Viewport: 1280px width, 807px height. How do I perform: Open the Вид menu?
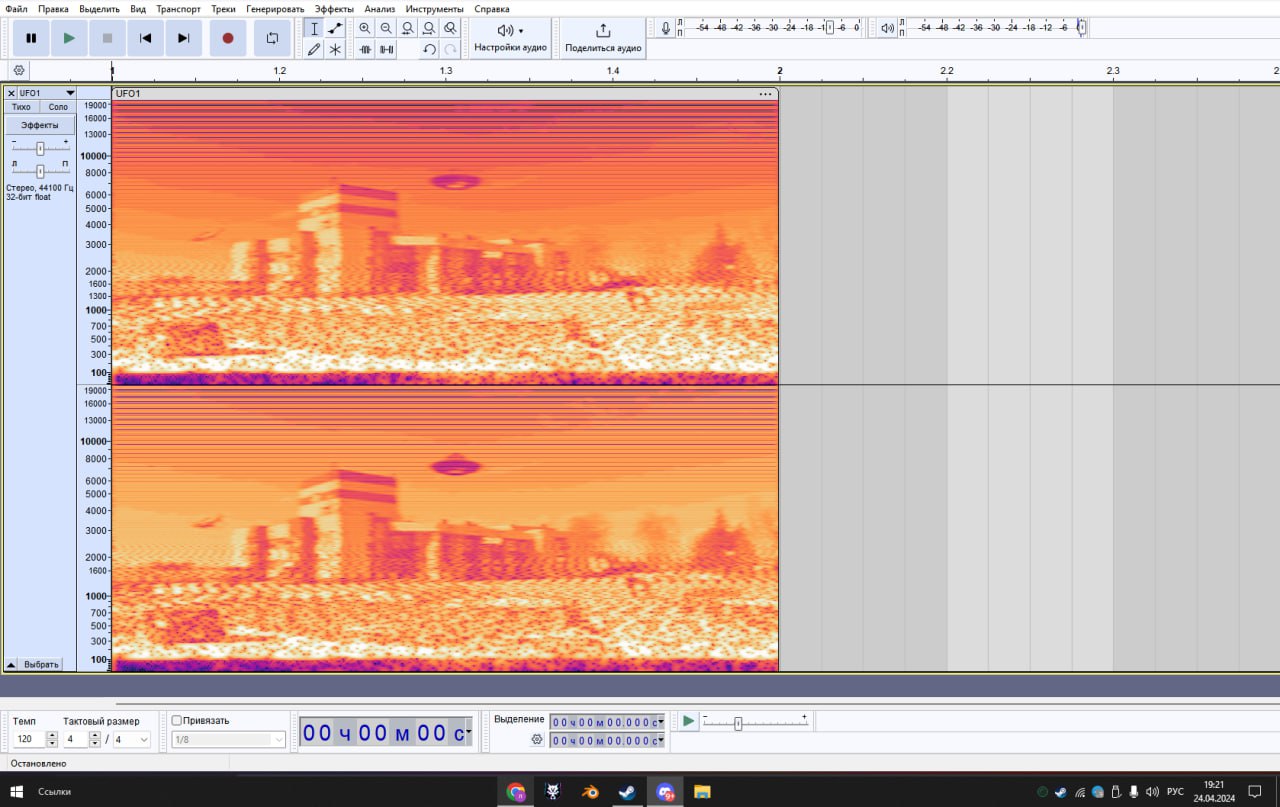(x=138, y=9)
